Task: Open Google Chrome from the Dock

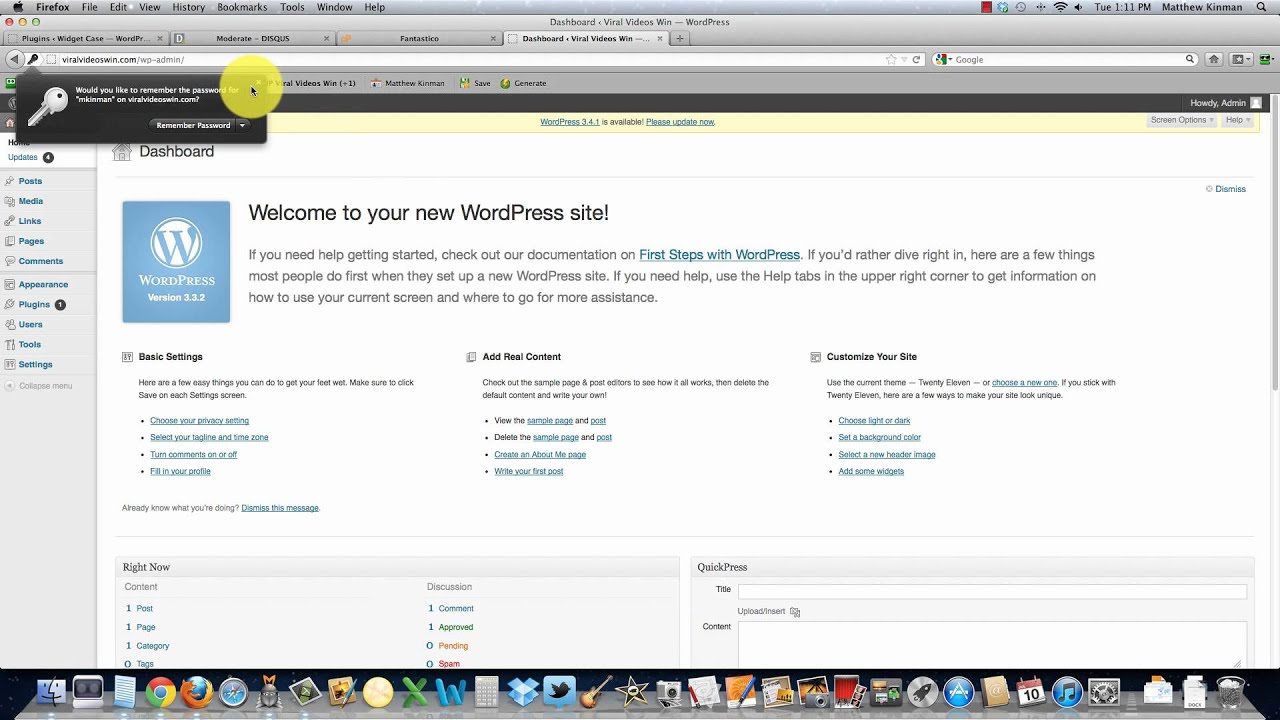Action: pyautogui.click(x=160, y=692)
